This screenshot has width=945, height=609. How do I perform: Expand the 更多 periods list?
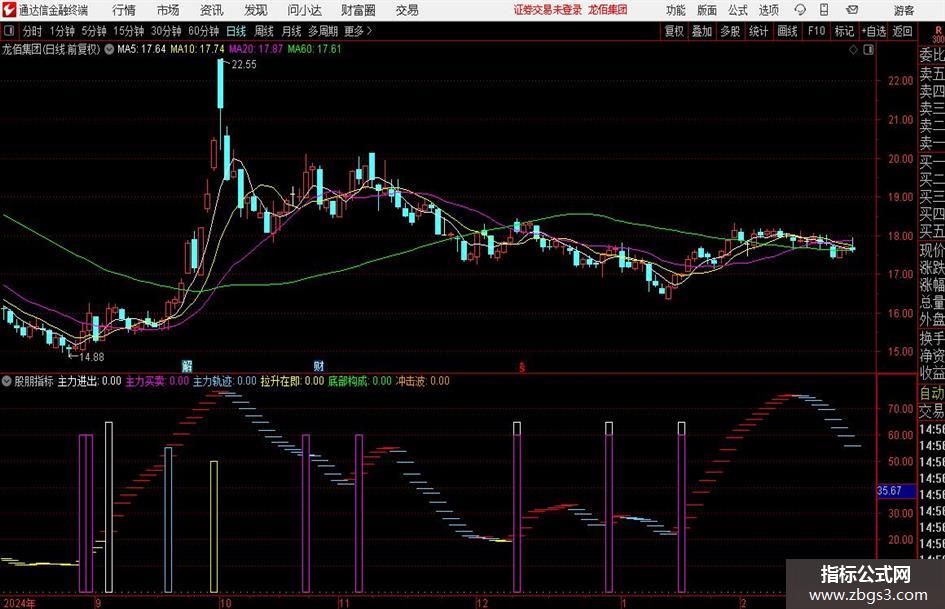[x=358, y=31]
